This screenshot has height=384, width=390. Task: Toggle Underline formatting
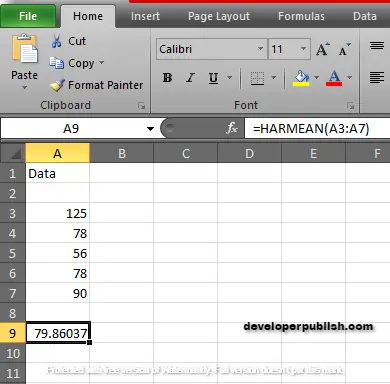pos(213,78)
